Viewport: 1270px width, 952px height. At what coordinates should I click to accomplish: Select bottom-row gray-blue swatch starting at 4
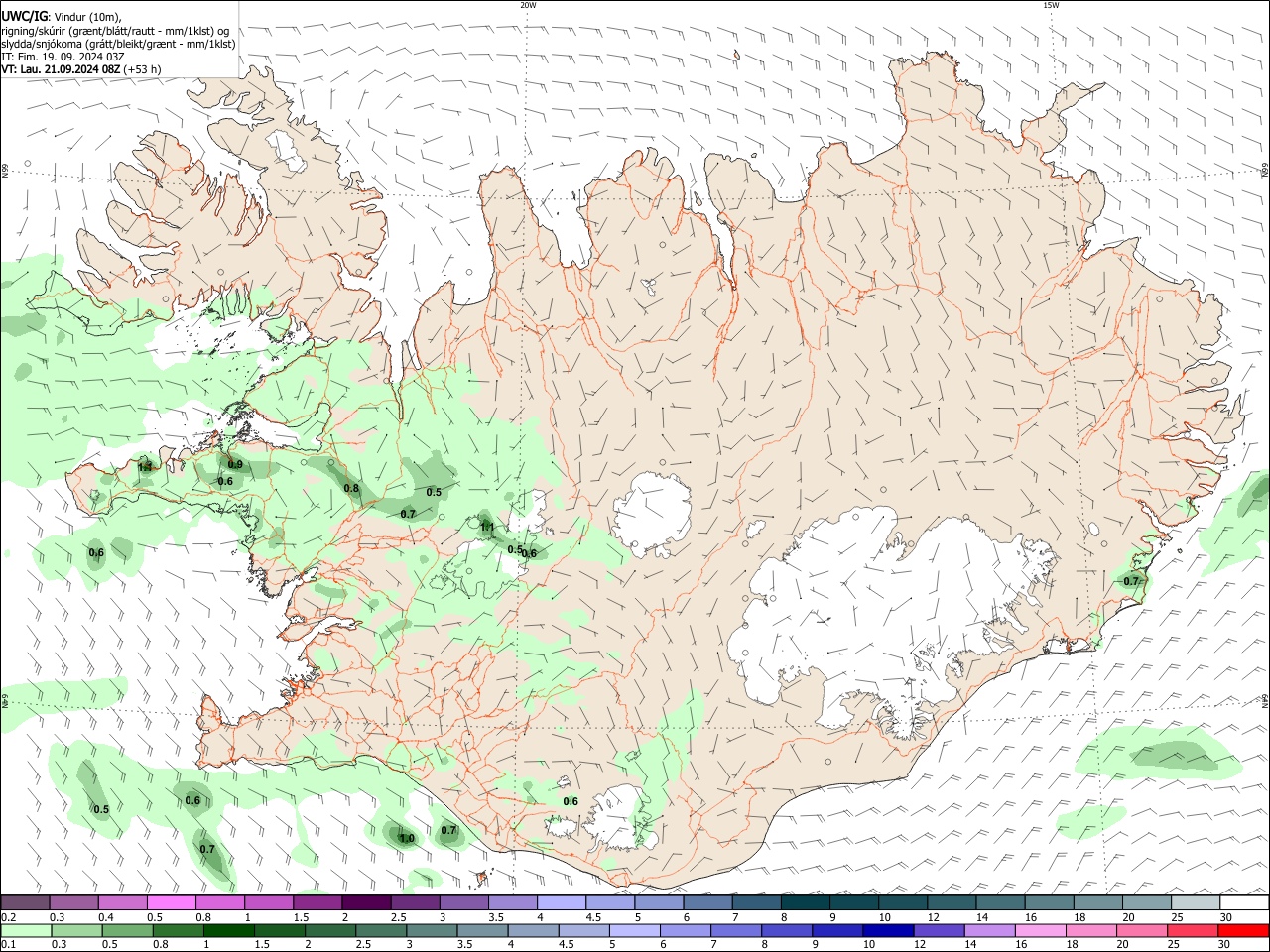(x=533, y=930)
